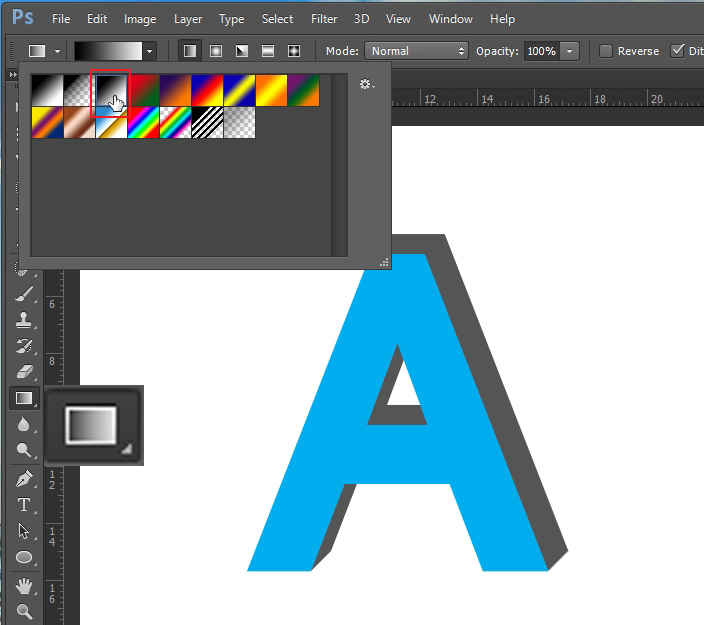Choose the Angle Gradient style

coord(242,51)
